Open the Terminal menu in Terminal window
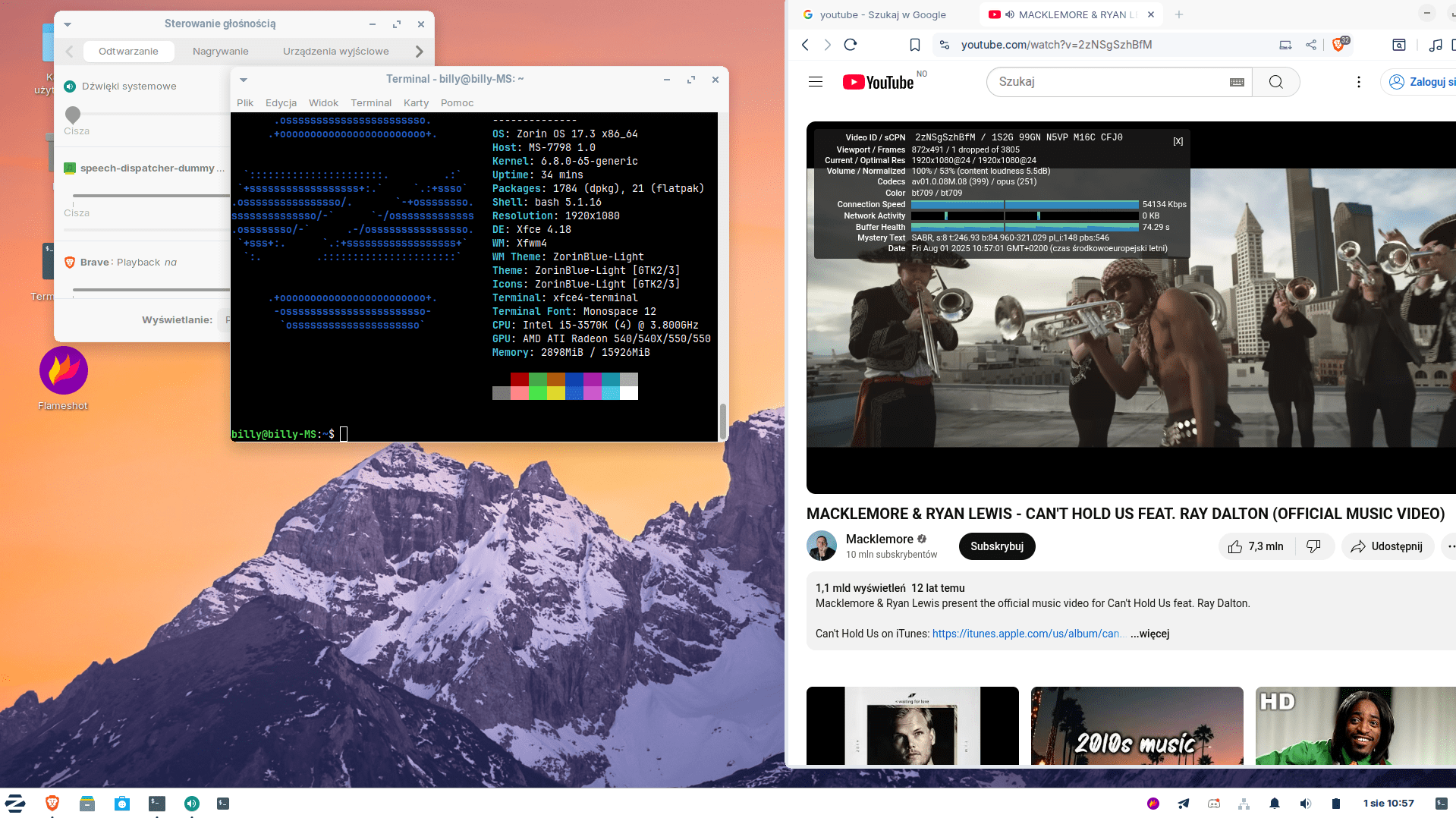Screen dimensions: 1456x818 click(371, 103)
